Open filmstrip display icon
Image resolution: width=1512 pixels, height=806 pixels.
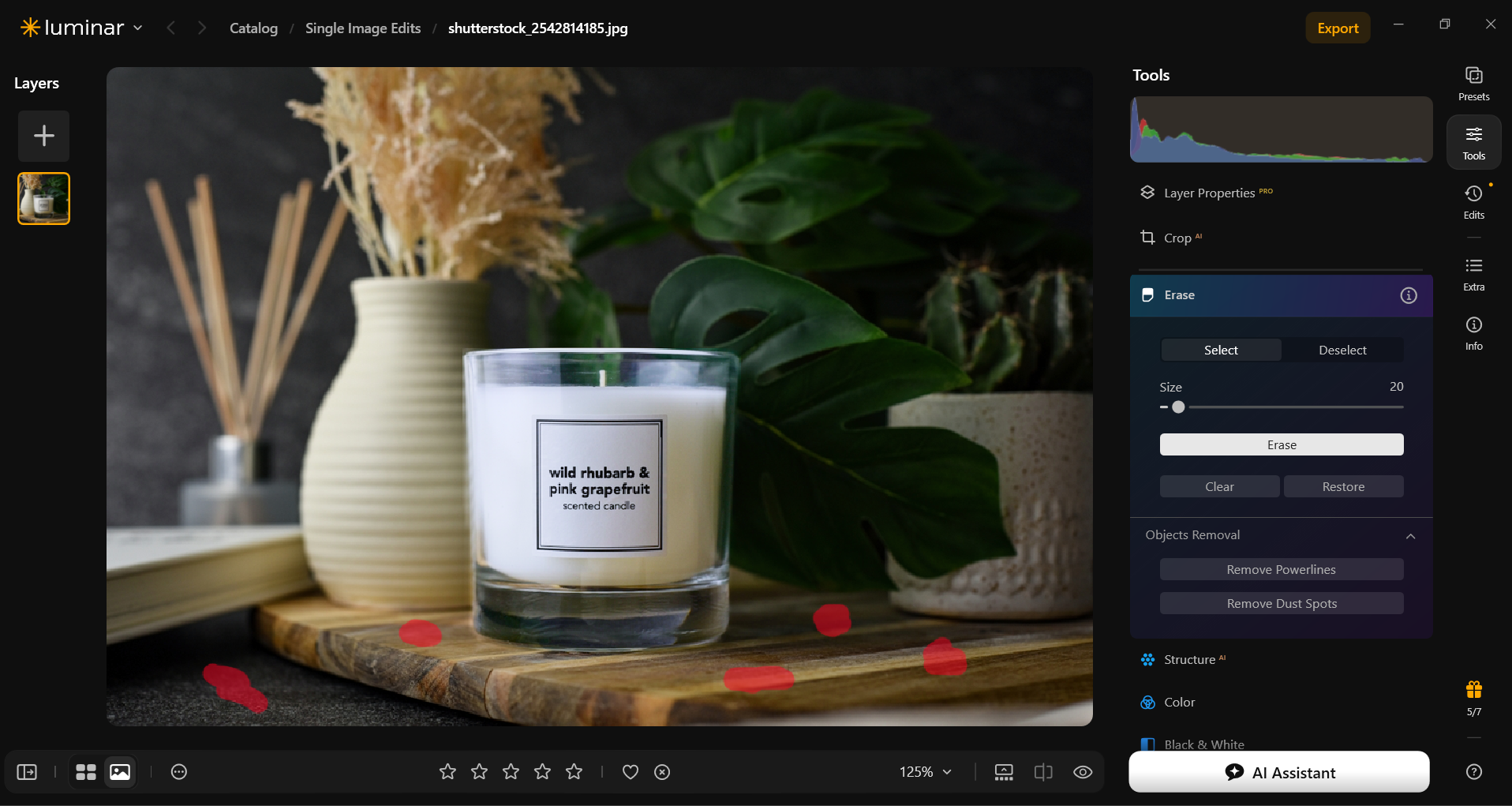(x=1004, y=772)
